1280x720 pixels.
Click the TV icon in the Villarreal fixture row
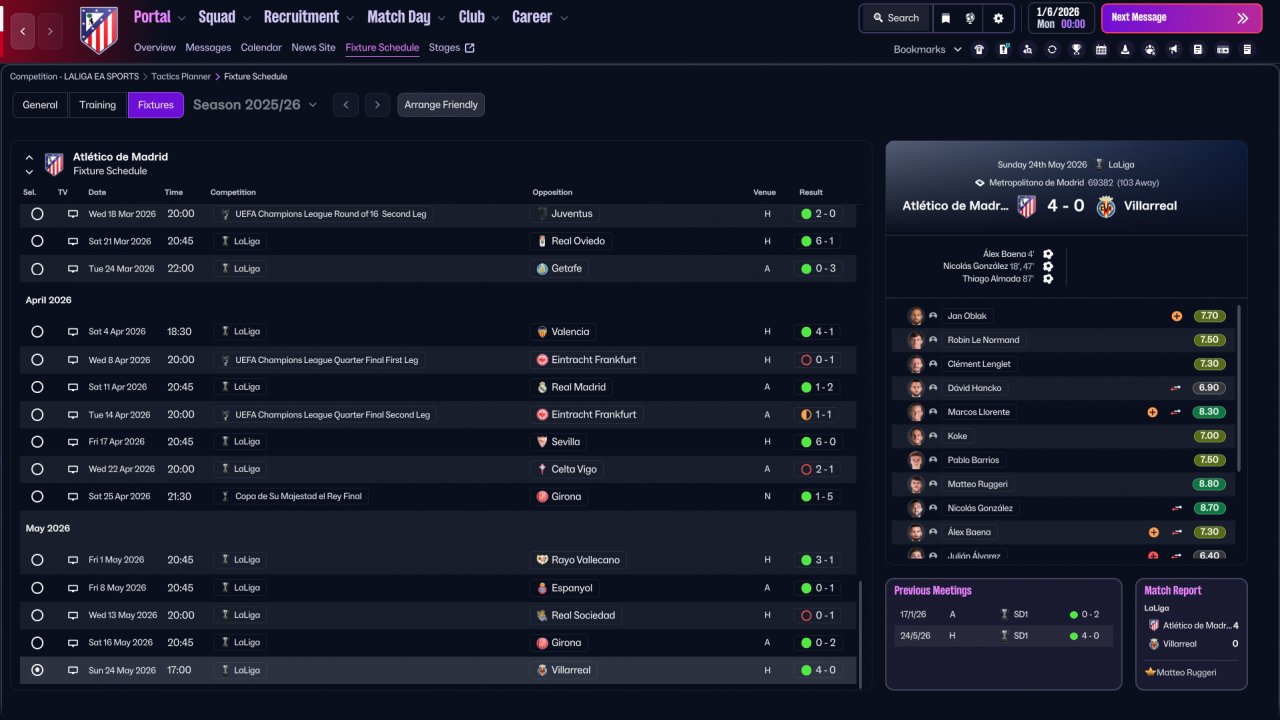(x=73, y=670)
